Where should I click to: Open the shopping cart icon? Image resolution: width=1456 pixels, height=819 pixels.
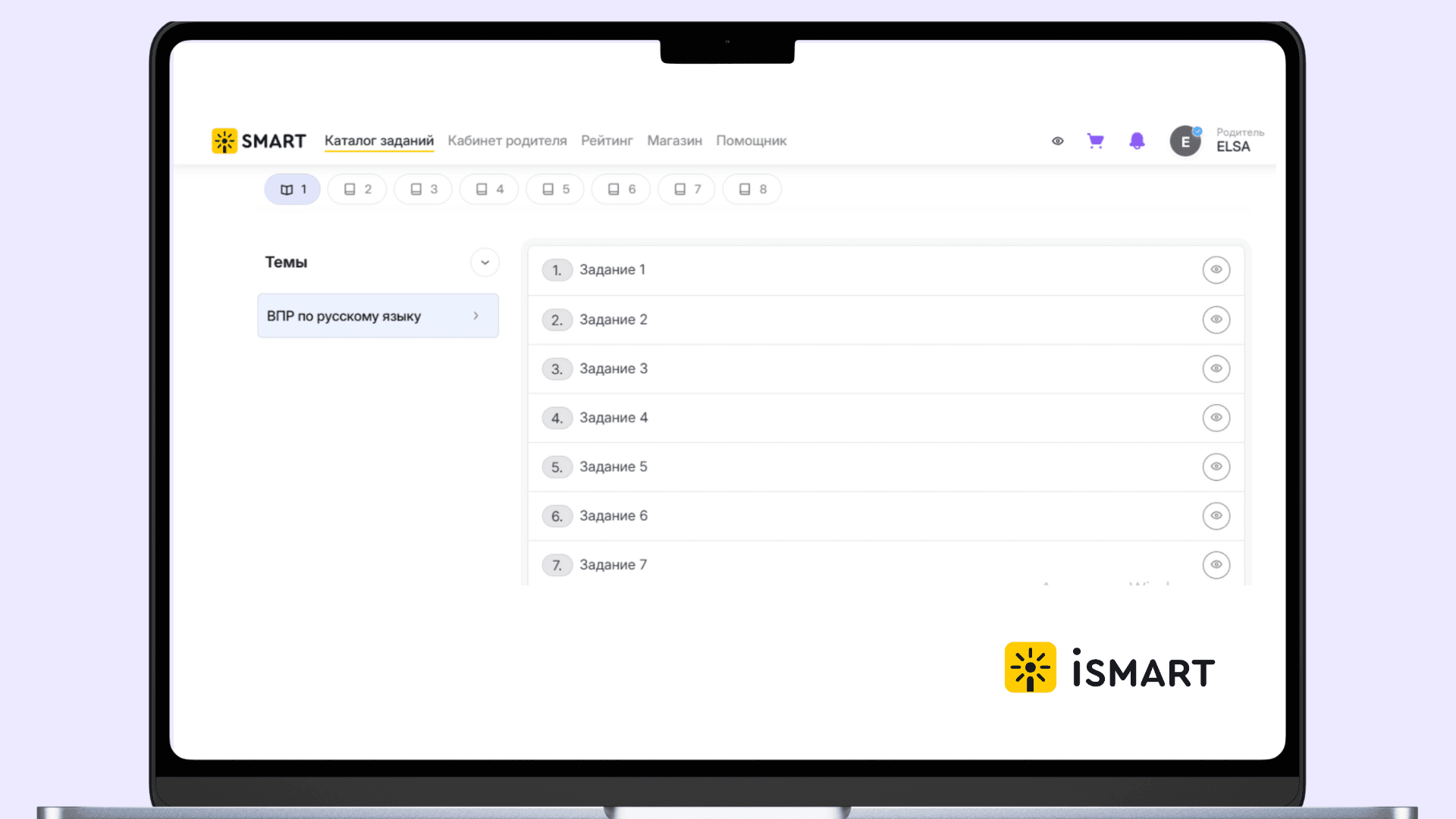point(1095,141)
